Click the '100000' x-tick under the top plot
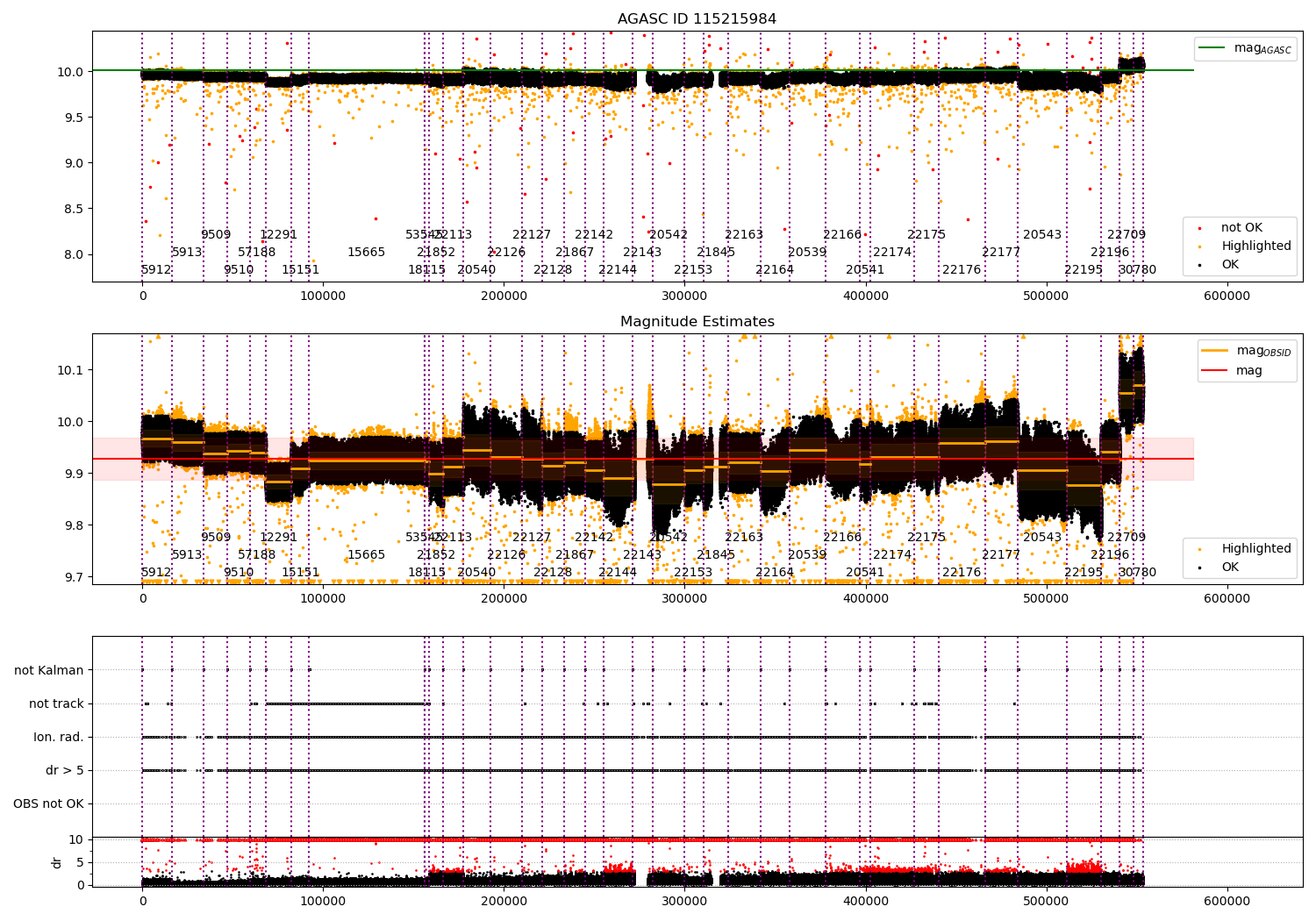 pyautogui.click(x=323, y=296)
